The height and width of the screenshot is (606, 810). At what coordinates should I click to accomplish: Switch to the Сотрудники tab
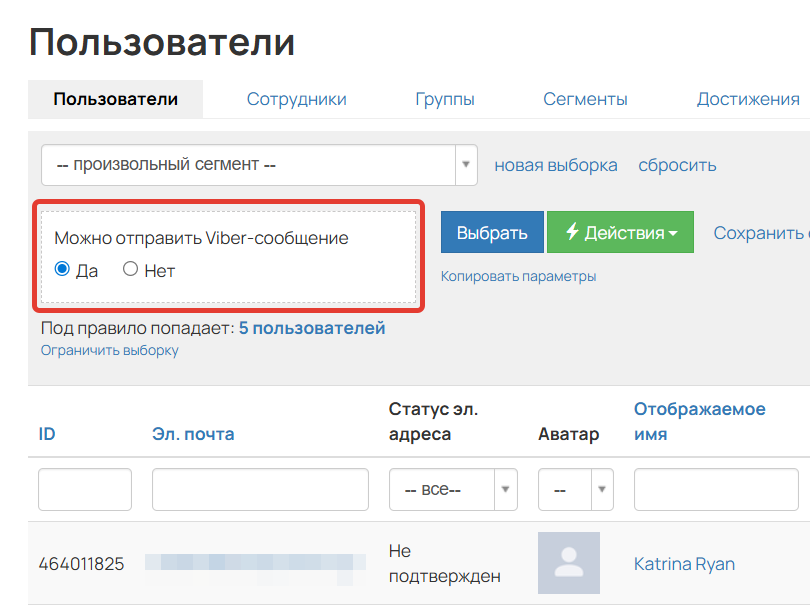pos(296,98)
